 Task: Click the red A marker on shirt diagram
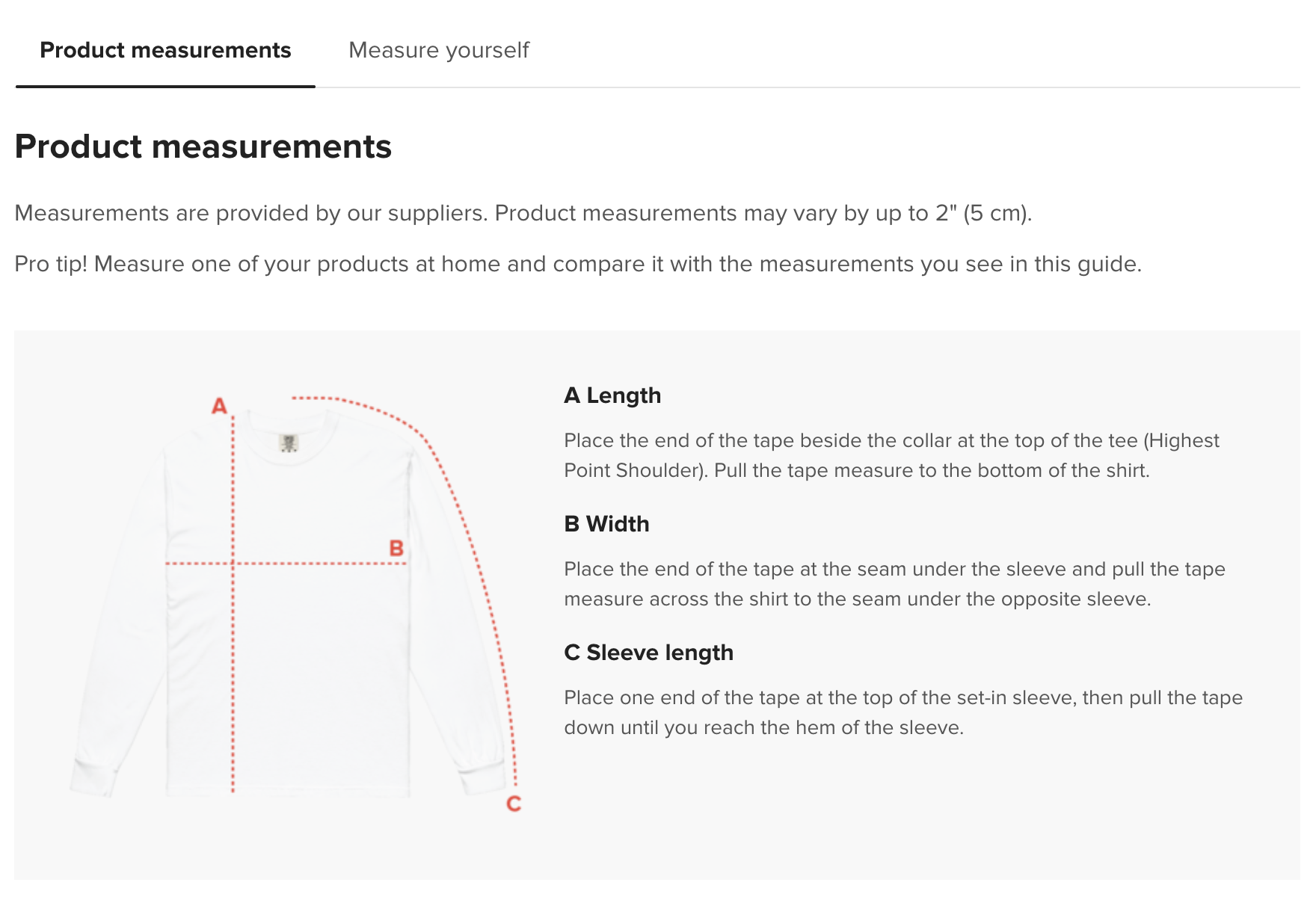(219, 406)
